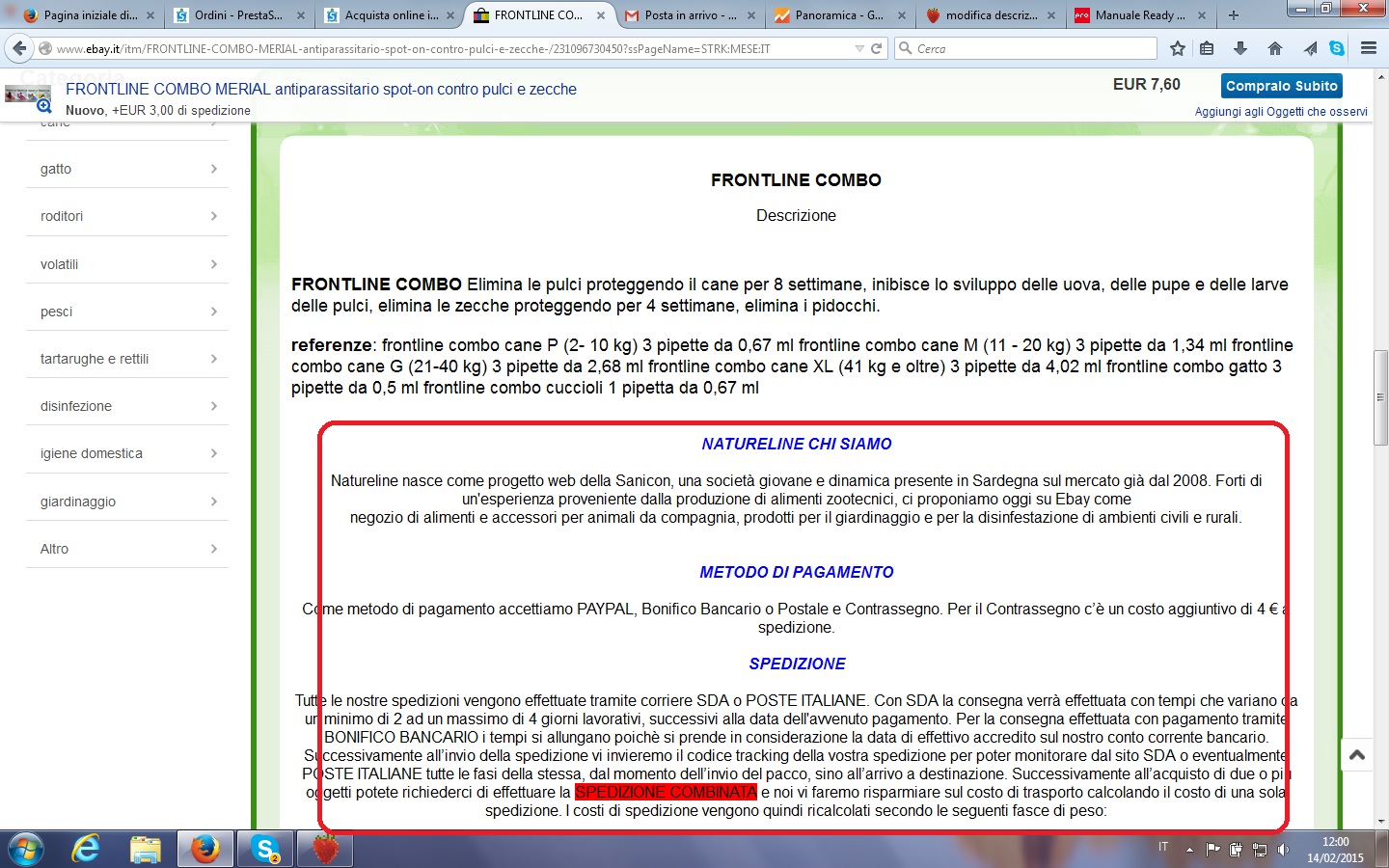Close the 'FRONTLINE CO...' tab
The width and height of the screenshot is (1389, 868).
(x=601, y=15)
